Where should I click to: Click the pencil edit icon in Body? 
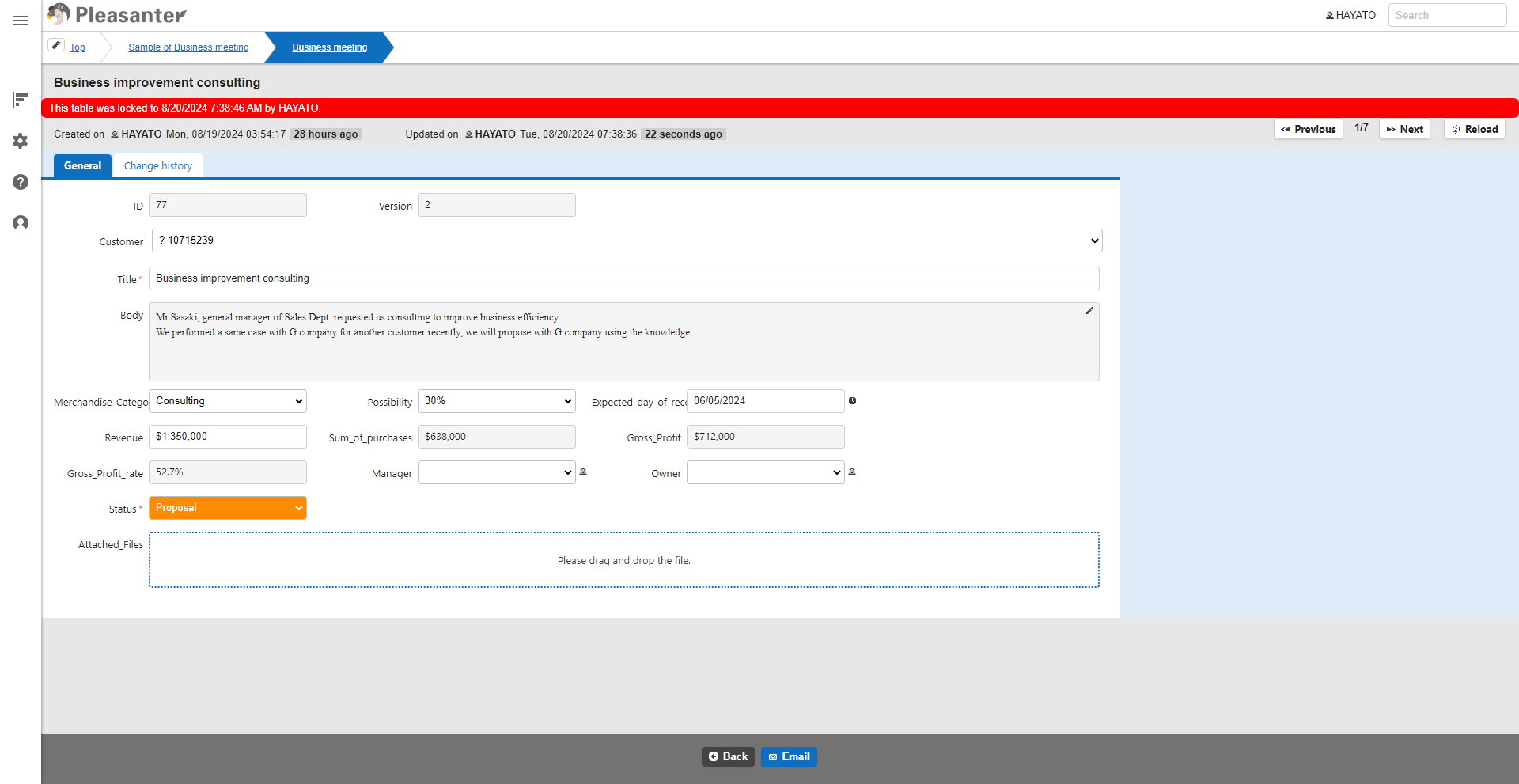coord(1089,311)
